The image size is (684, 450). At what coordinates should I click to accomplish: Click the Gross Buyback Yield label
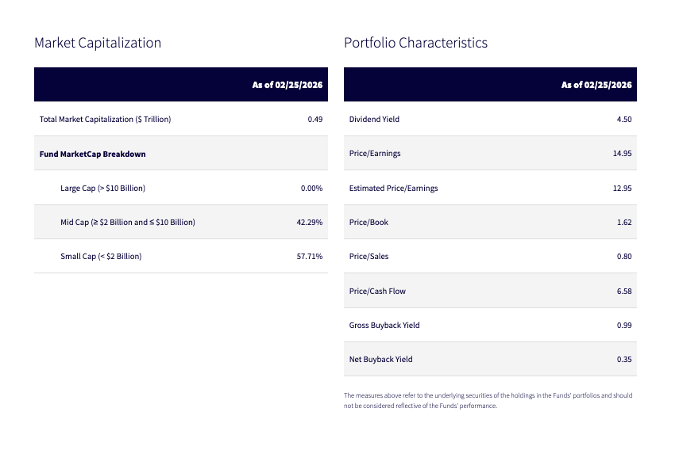click(382, 325)
